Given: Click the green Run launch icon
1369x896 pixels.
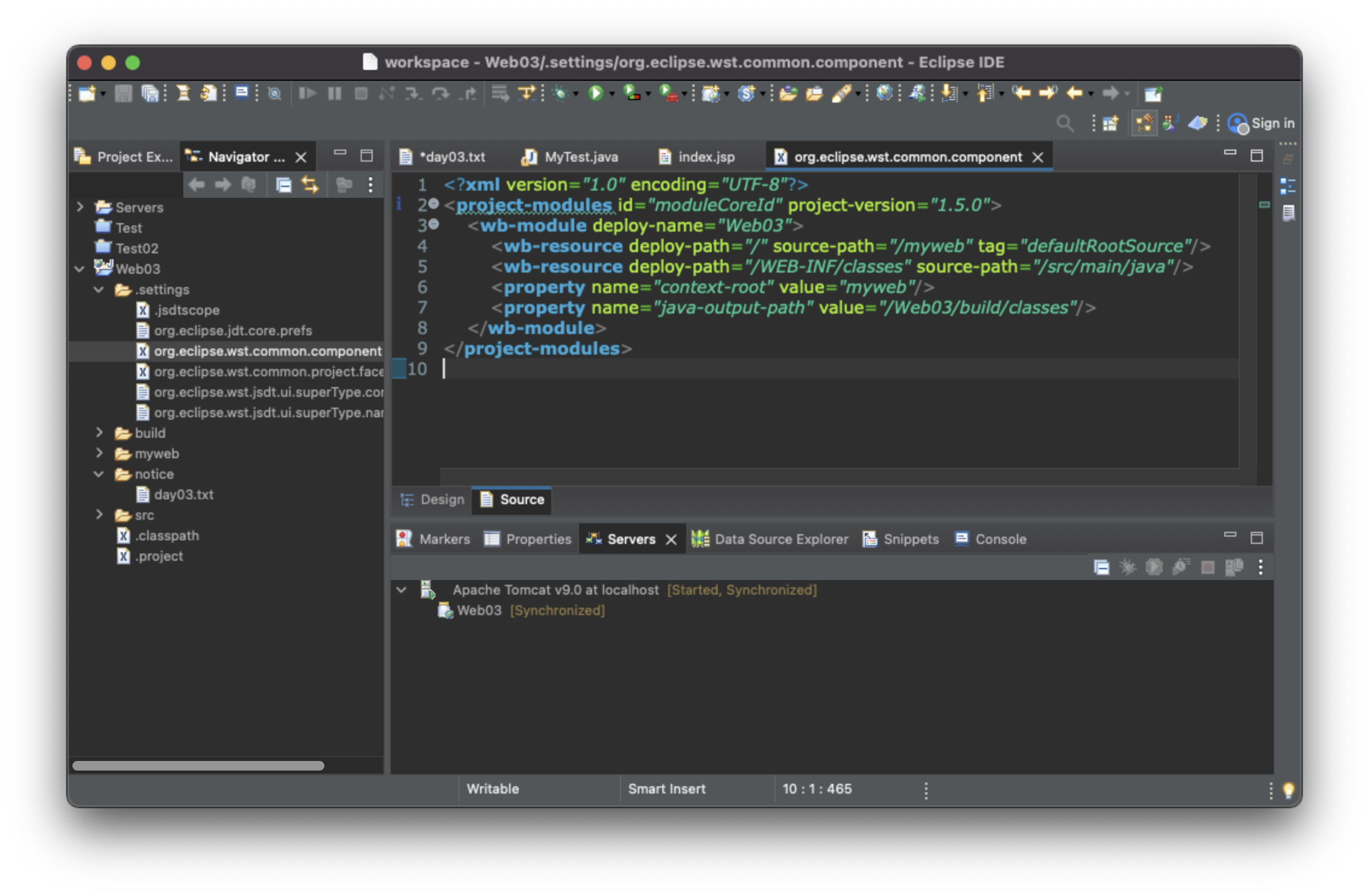Looking at the screenshot, I should [x=595, y=93].
